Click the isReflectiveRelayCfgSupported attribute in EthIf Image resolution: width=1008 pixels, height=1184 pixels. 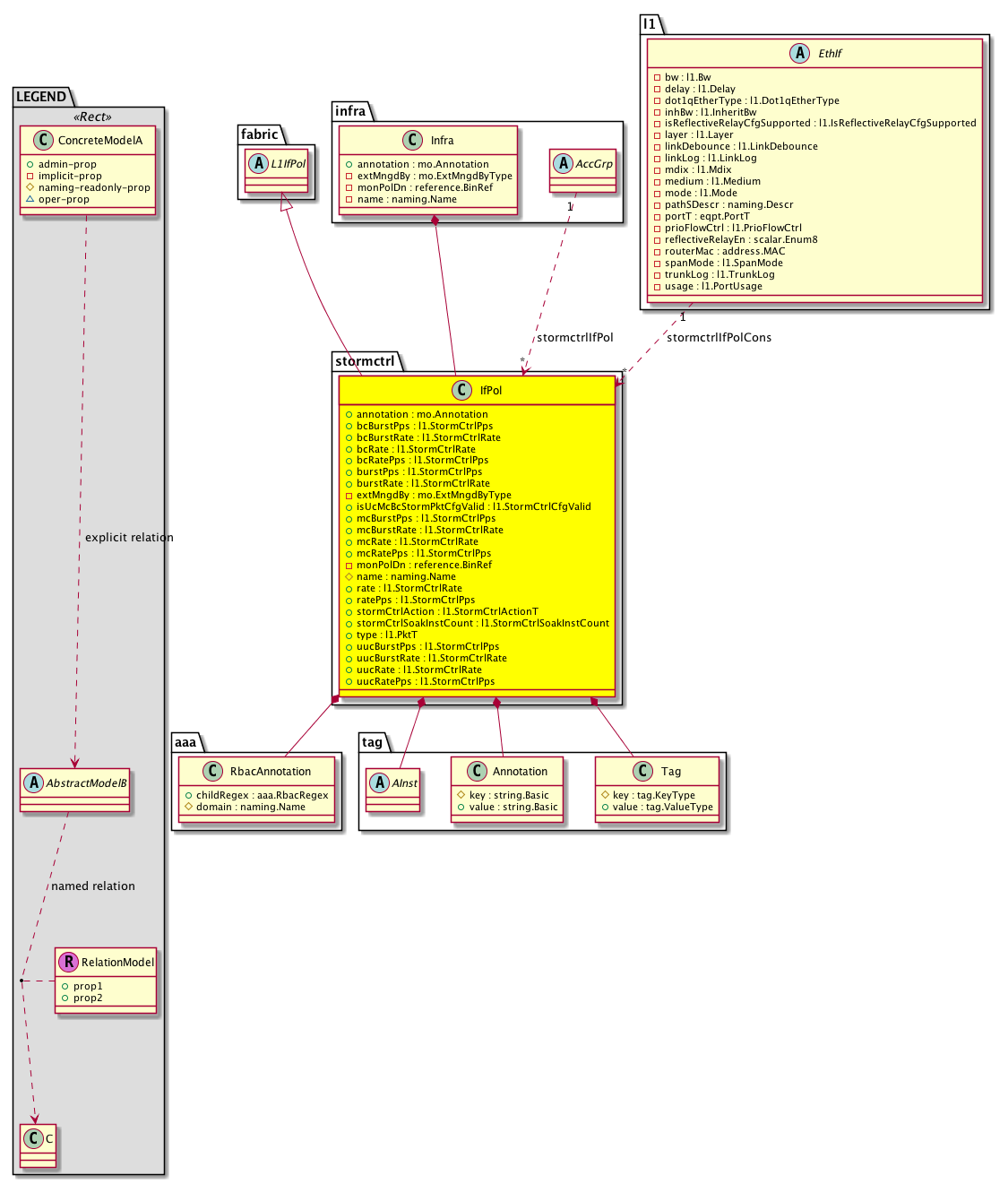(x=820, y=124)
